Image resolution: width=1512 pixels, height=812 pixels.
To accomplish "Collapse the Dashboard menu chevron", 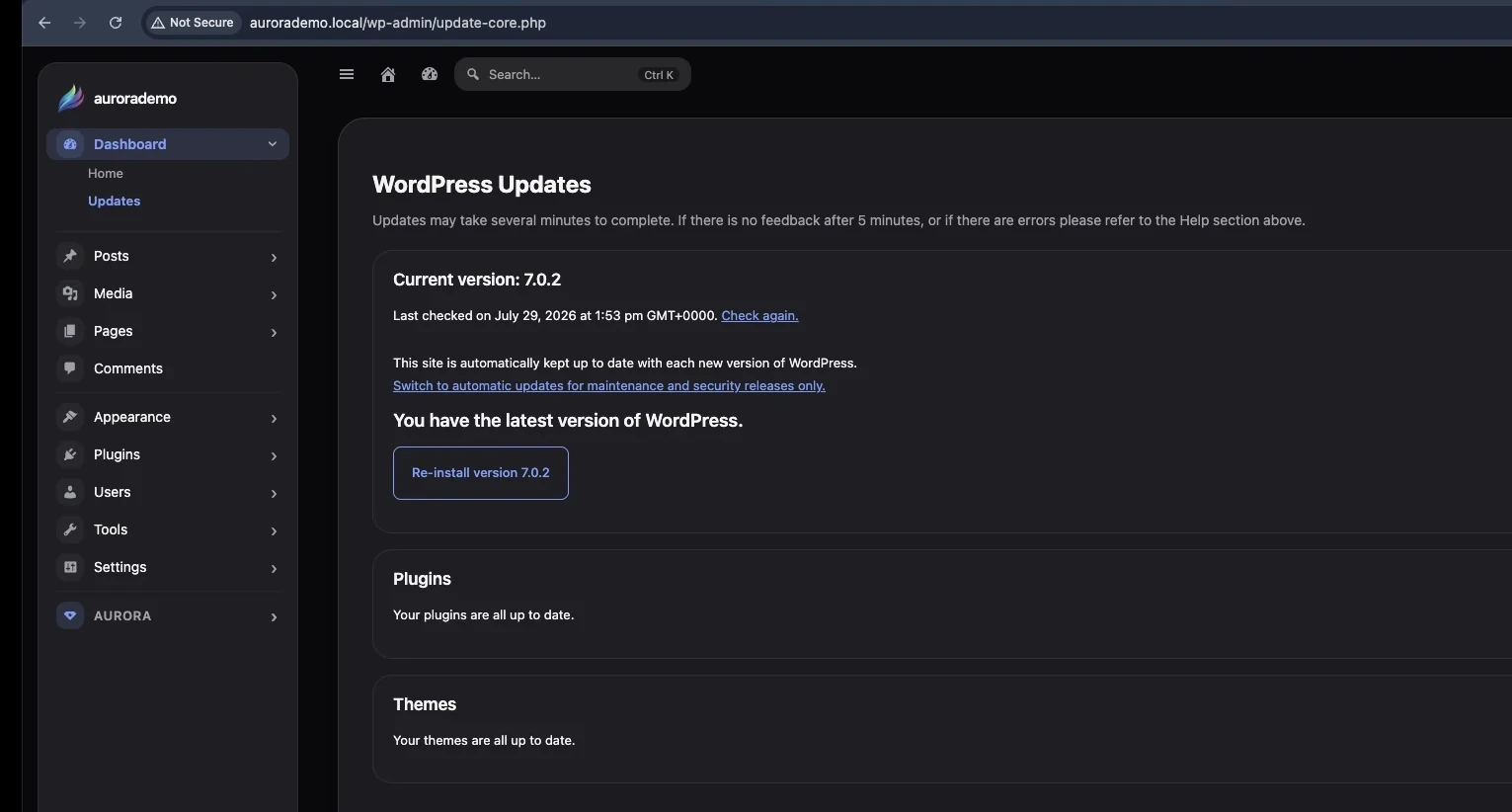I will coord(273,144).
